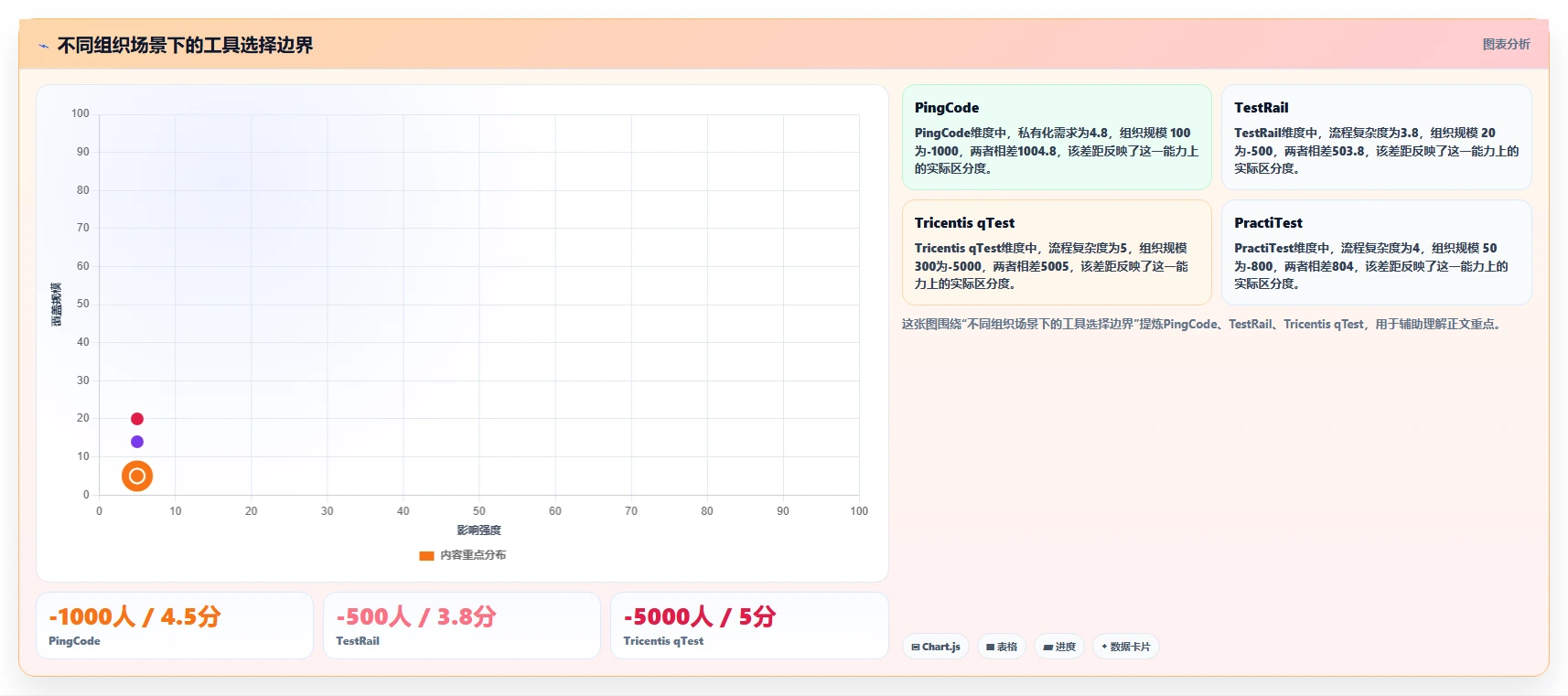Screen dimensions: 1568x696
Task: Click the orange legend color swatch
Action: coord(426,555)
